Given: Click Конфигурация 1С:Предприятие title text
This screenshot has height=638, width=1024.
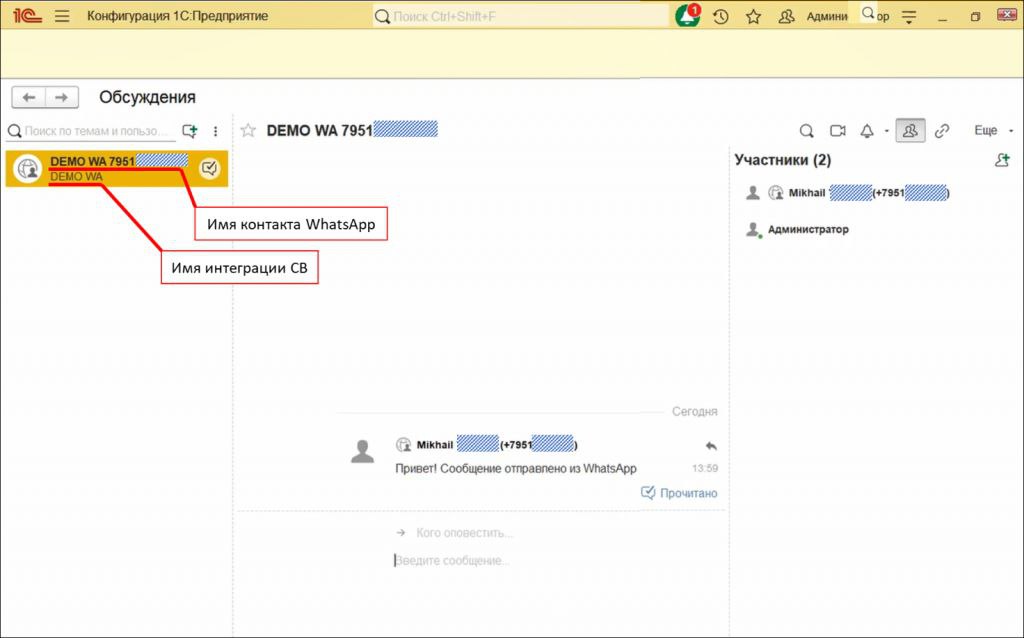Looking at the screenshot, I should (178, 16).
